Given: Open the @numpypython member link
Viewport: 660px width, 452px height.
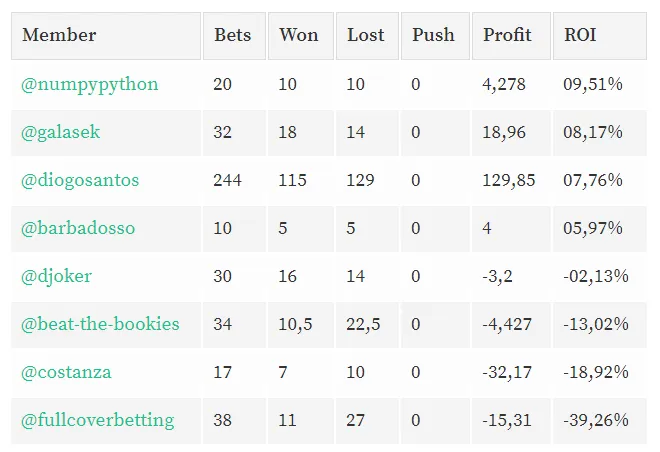Looking at the screenshot, I should 90,85.
